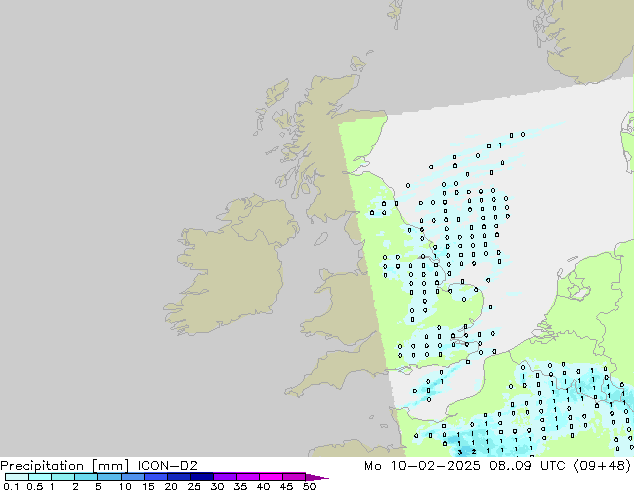Click the 'Mo 10-02-2025' date text
Viewport: 634px width, 490px height.
[422, 466]
